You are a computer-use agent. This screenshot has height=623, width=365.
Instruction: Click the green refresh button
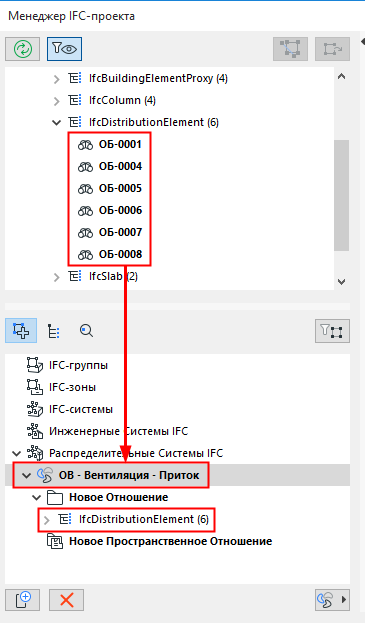(23, 49)
